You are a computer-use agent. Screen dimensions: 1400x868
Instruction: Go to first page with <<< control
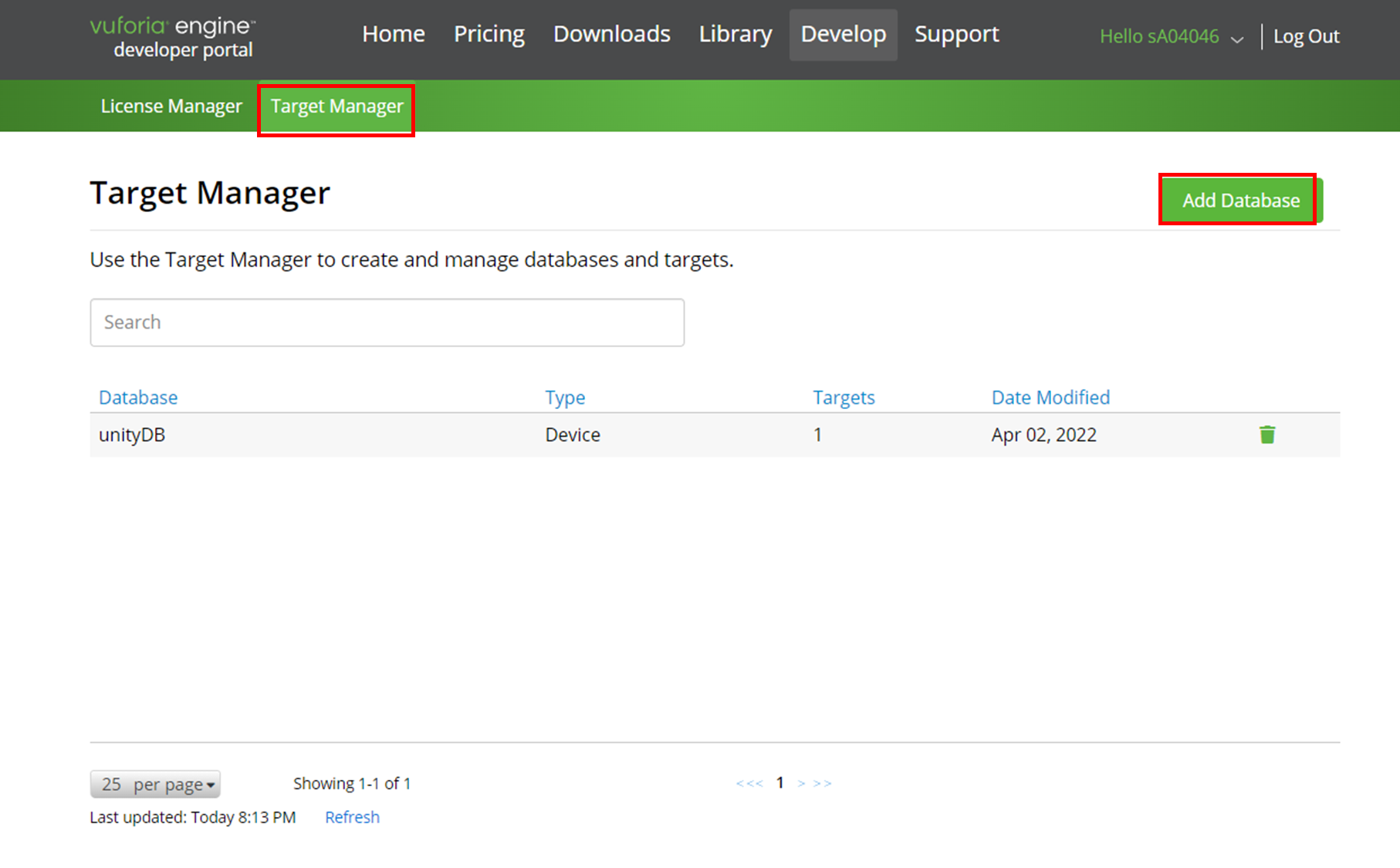(x=749, y=783)
